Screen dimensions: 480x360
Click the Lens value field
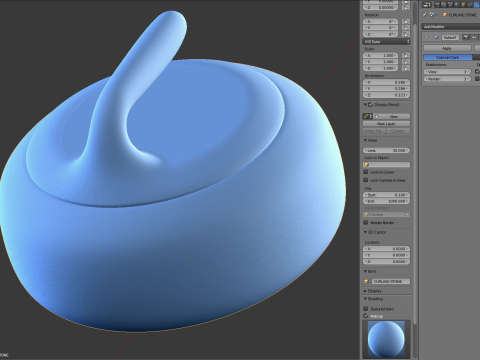(x=386, y=150)
